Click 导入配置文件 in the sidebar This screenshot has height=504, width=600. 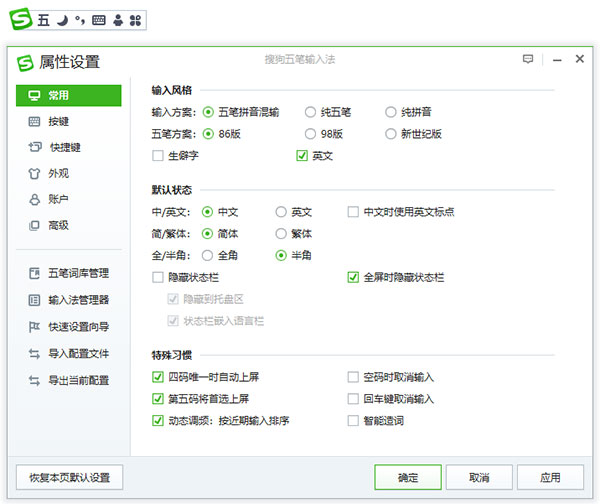(68, 354)
